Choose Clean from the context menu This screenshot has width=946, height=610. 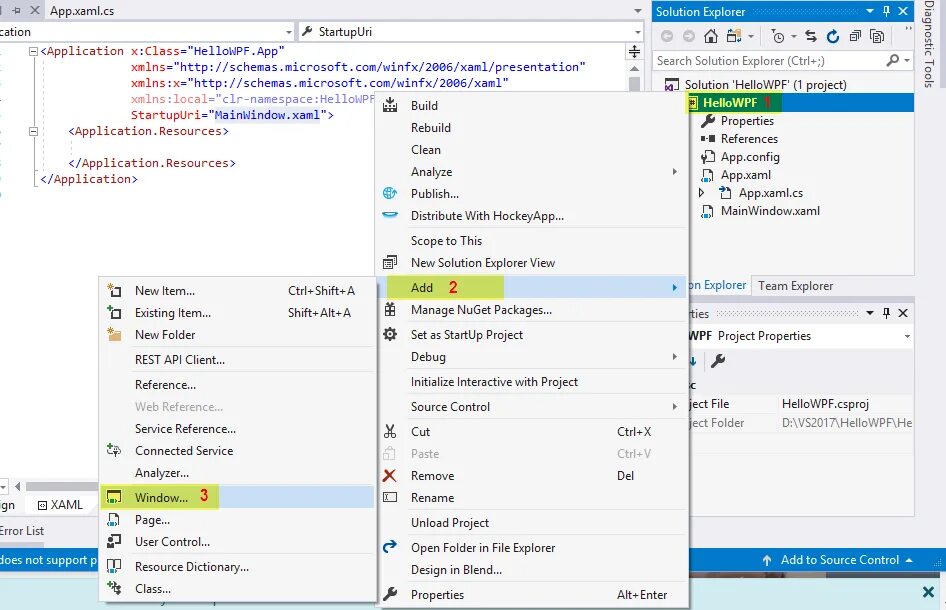click(x=533, y=150)
